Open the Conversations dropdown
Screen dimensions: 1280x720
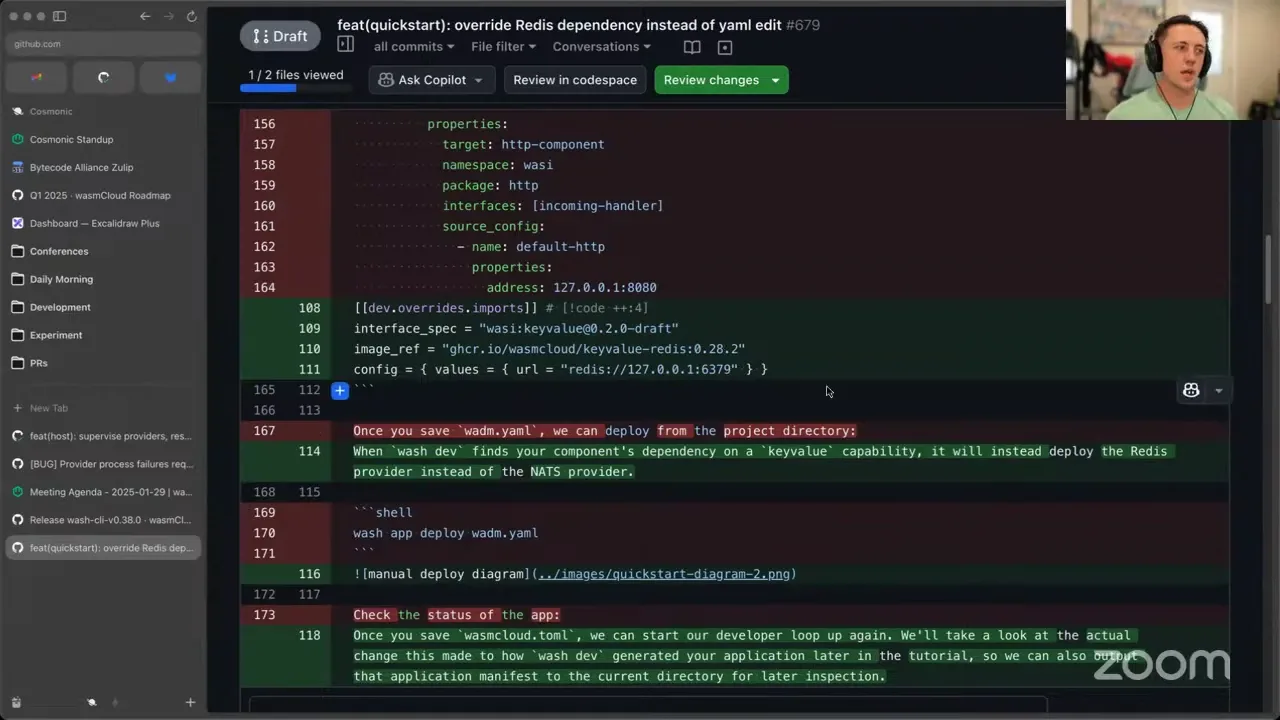[601, 47]
